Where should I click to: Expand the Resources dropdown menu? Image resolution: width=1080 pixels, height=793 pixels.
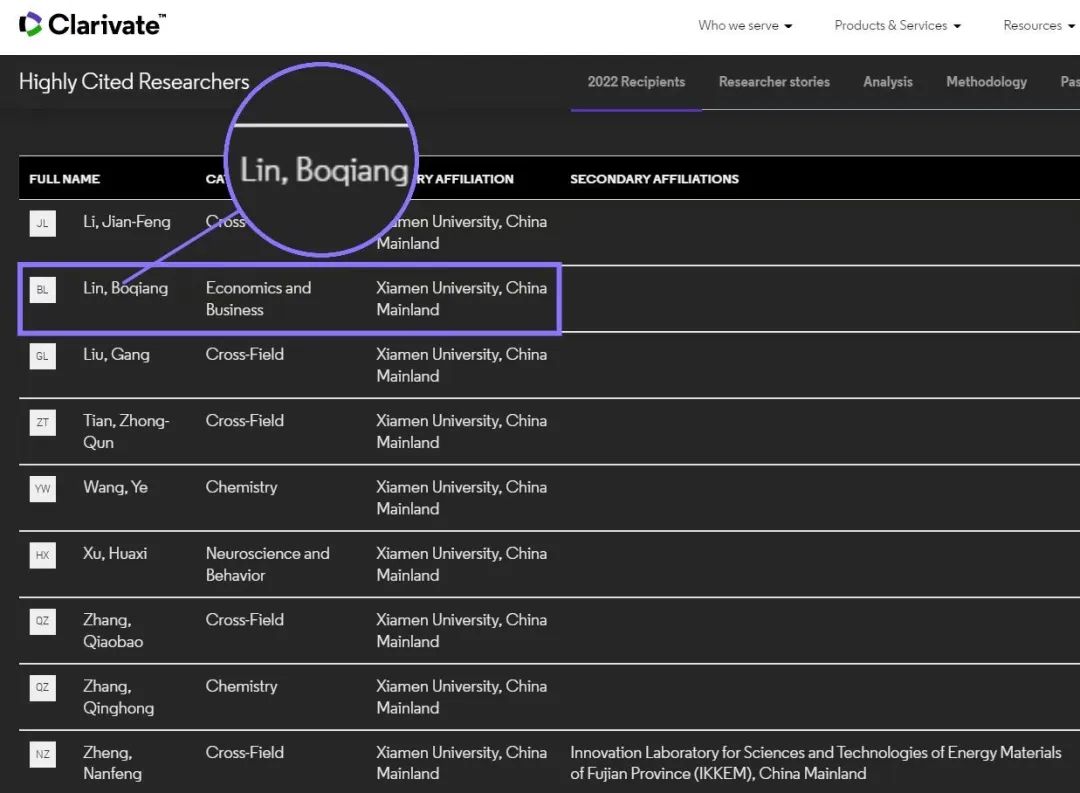(1038, 26)
